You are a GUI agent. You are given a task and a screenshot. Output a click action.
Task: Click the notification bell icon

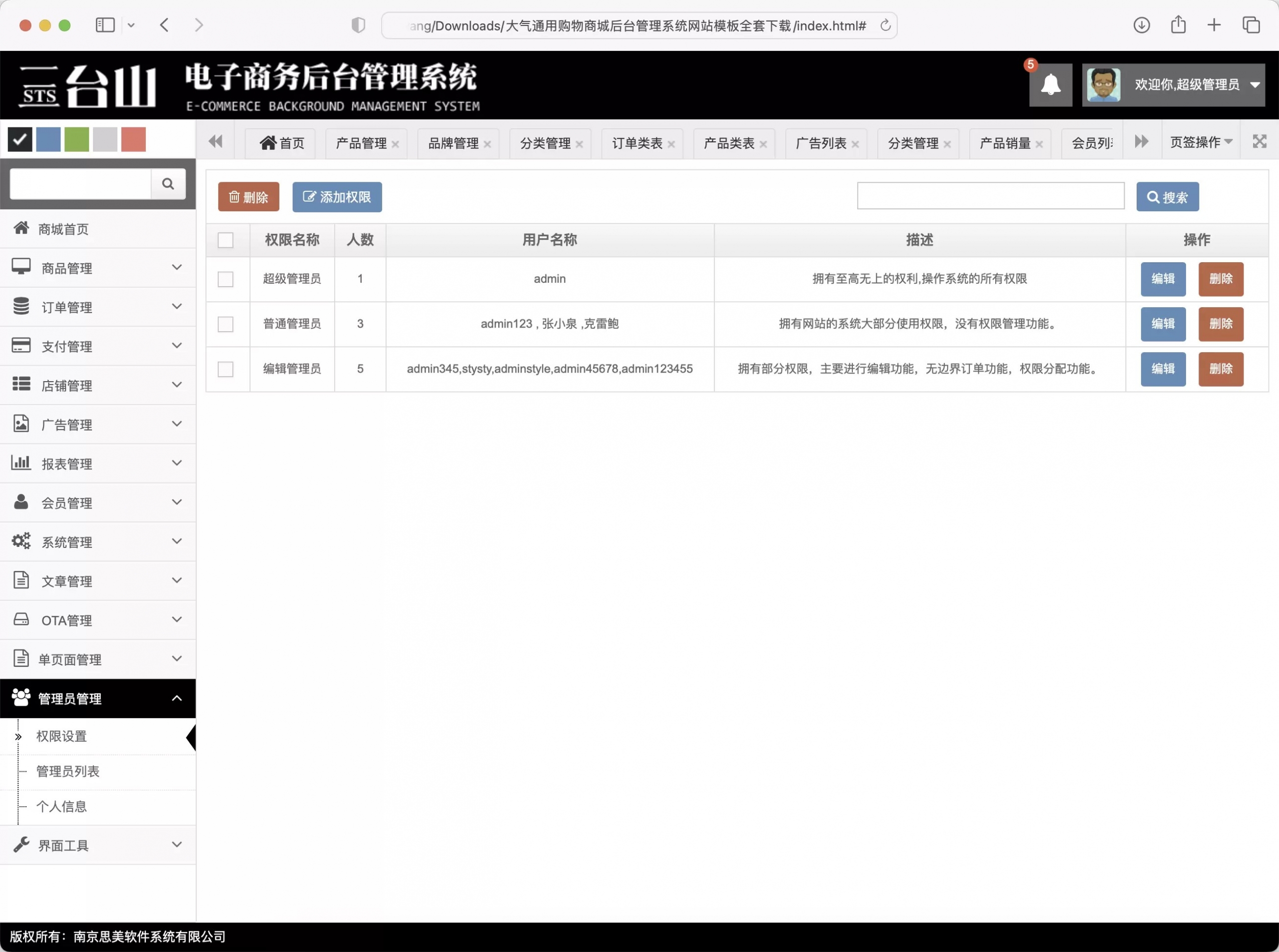point(1050,85)
